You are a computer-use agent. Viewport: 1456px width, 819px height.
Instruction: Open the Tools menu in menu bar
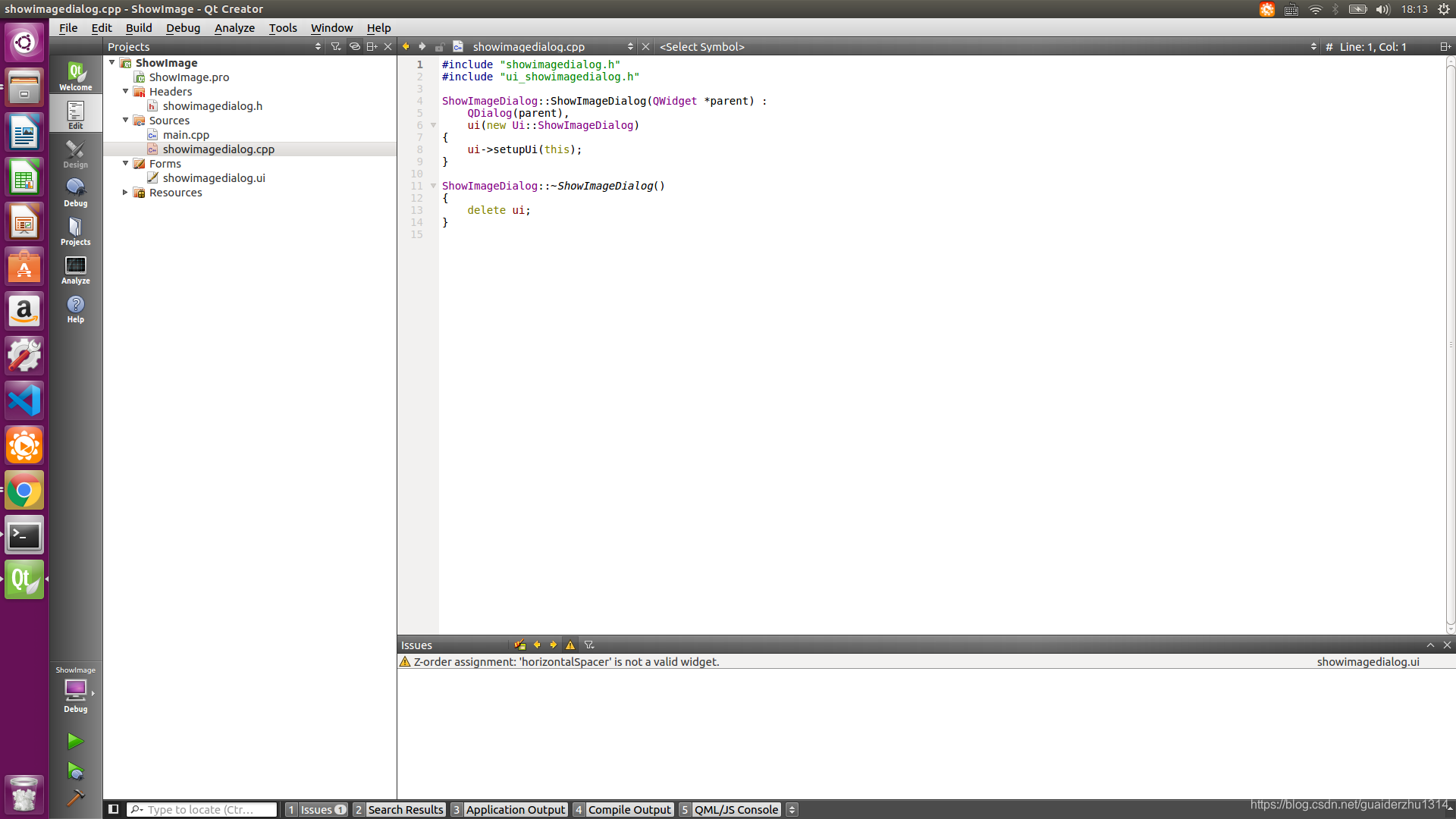tap(282, 27)
